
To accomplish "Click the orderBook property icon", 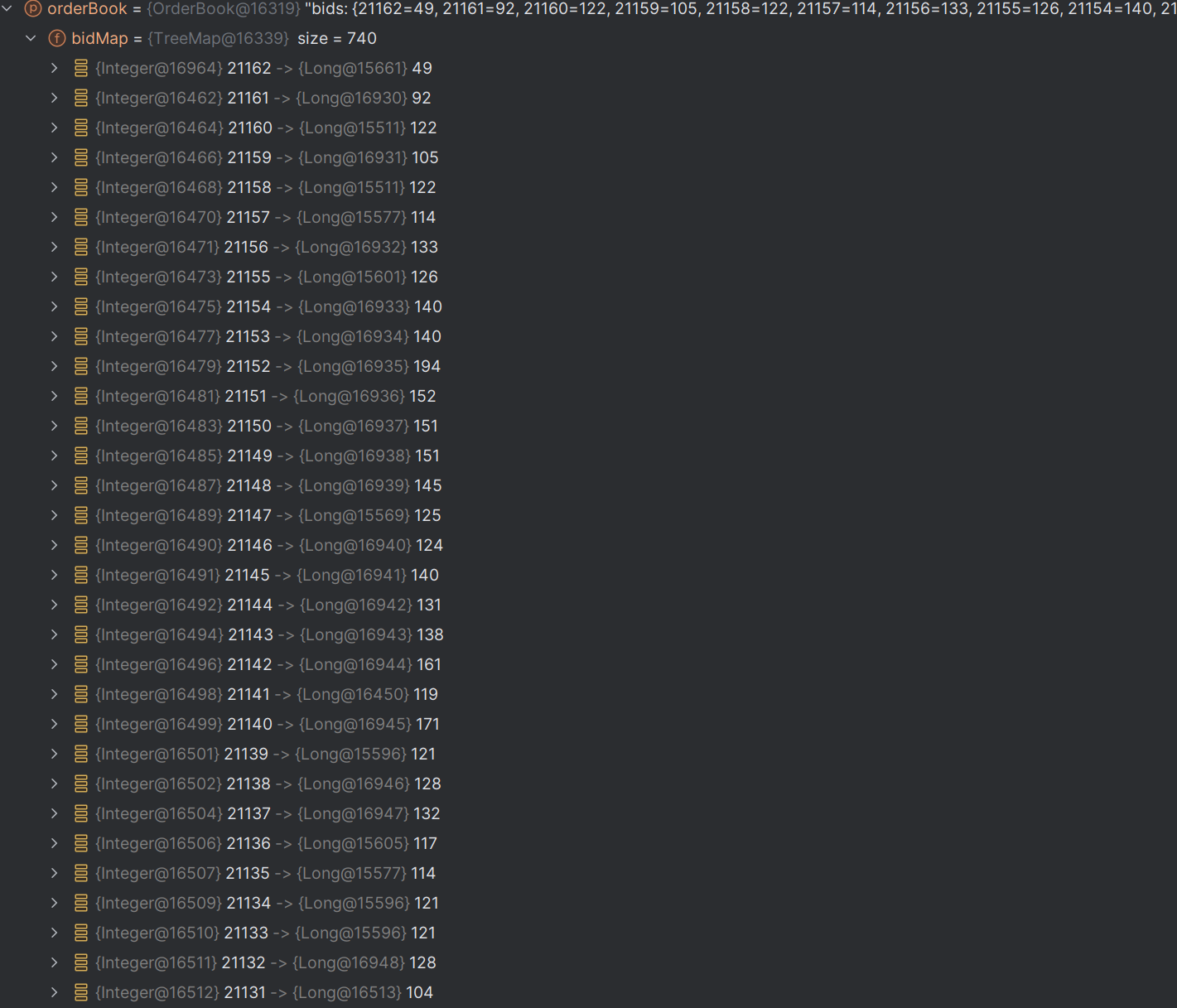I will 33,9.
